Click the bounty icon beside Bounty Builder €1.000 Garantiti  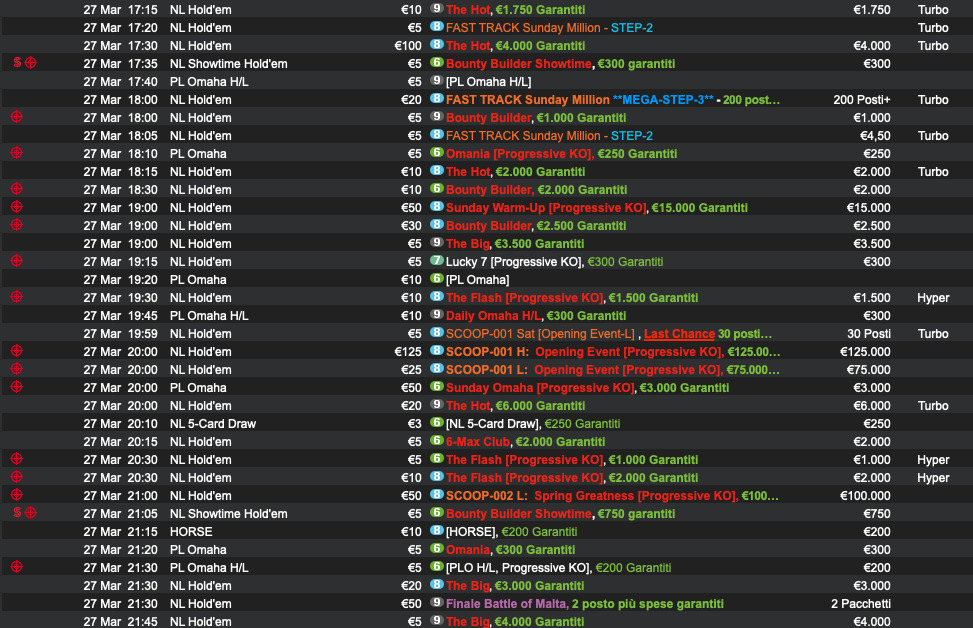click(x=17, y=116)
